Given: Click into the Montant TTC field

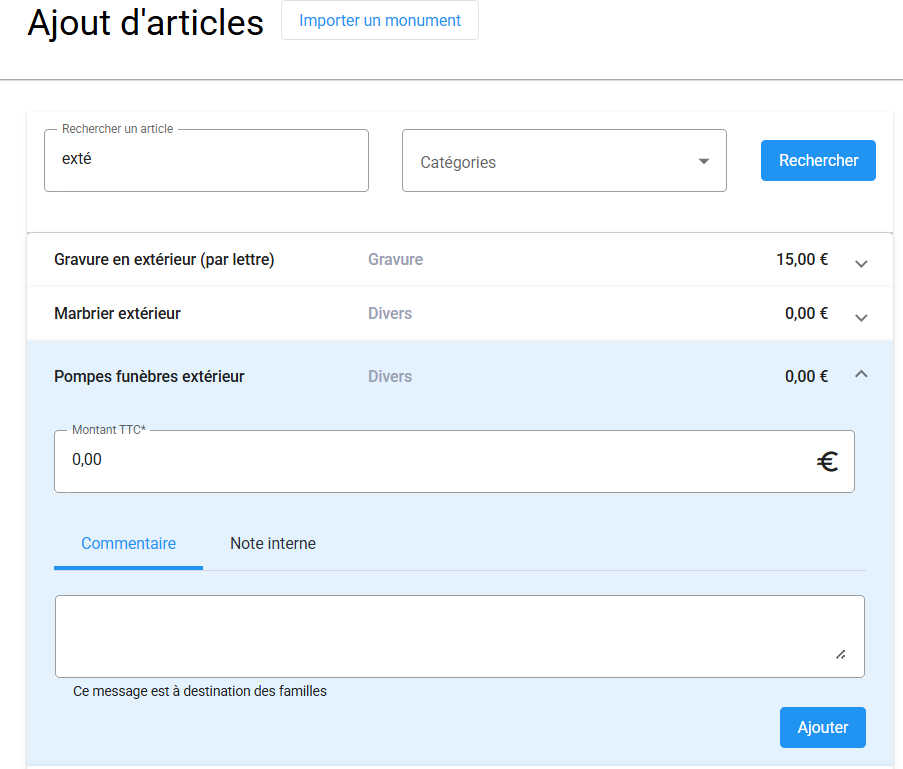Looking at the screenshot, I should tap(430, 460).
